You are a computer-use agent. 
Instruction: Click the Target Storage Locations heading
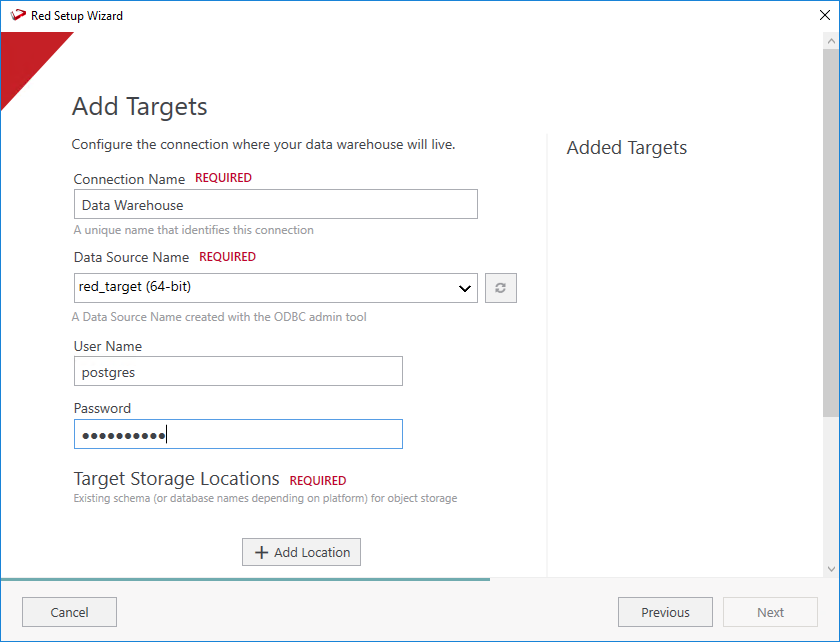(176, 479)
